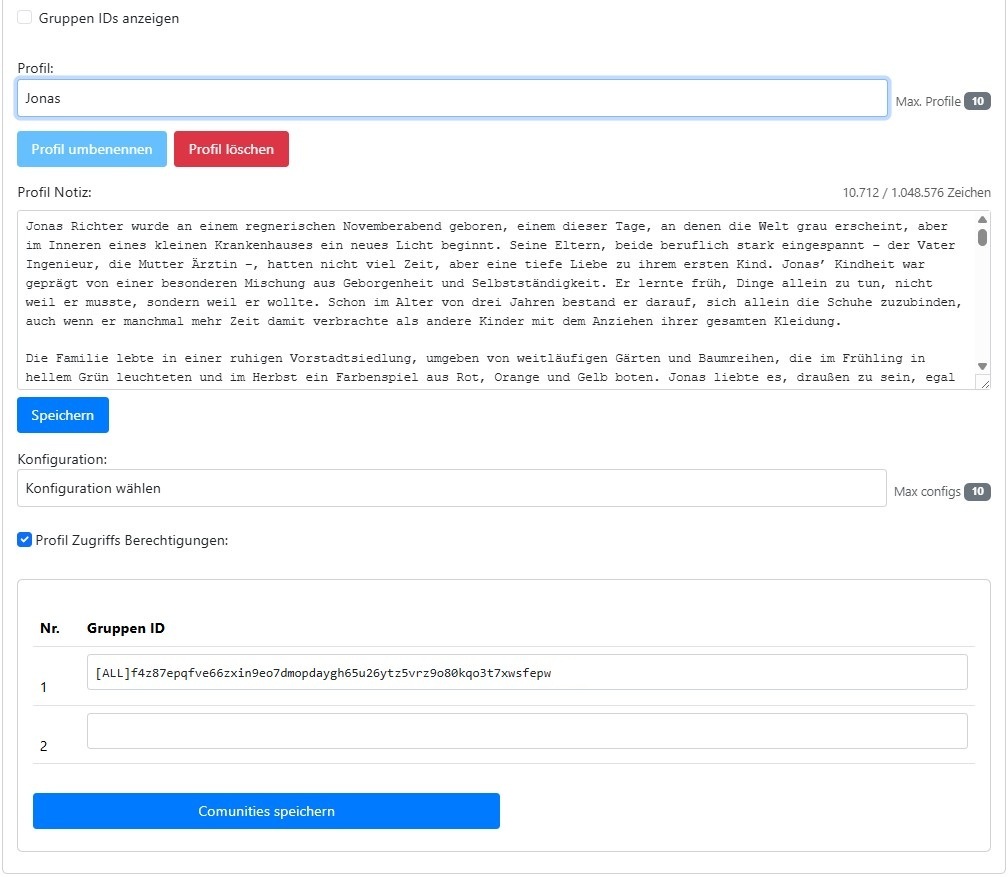This screenshot has height=877, width=1008.
Task: Click the Gruppen ID column header
Action: pos(126,629)
